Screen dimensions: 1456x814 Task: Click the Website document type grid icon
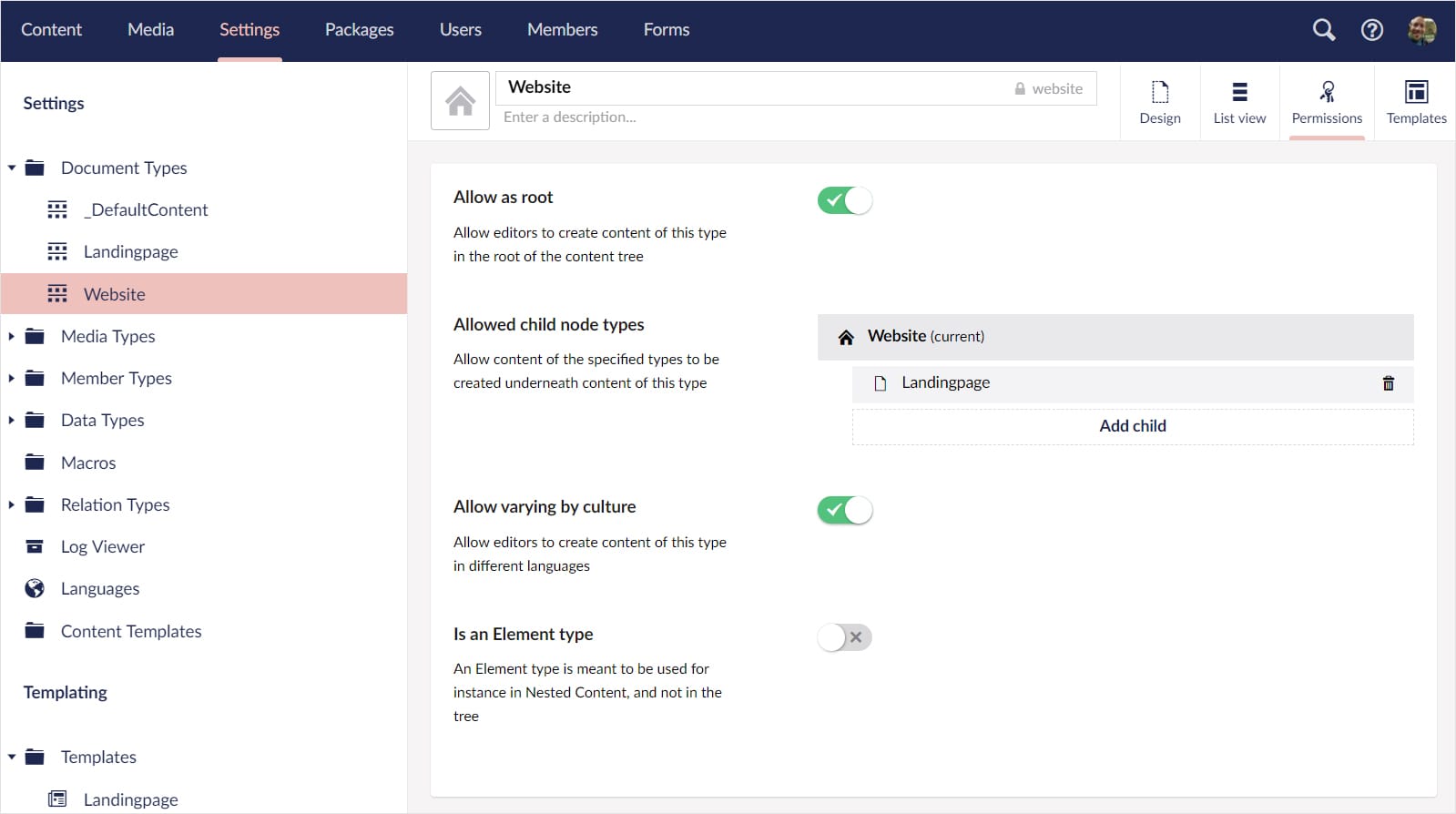(57, 294)
